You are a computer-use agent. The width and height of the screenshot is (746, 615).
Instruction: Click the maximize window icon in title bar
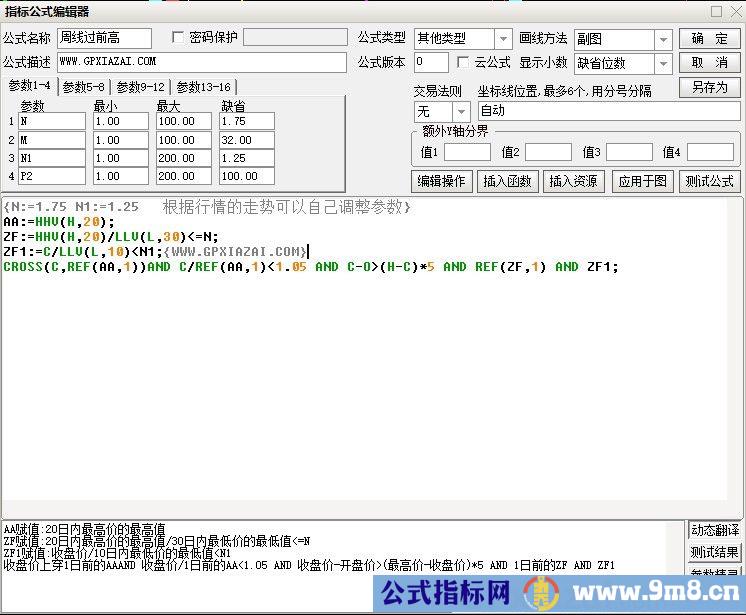coord(716,11)
